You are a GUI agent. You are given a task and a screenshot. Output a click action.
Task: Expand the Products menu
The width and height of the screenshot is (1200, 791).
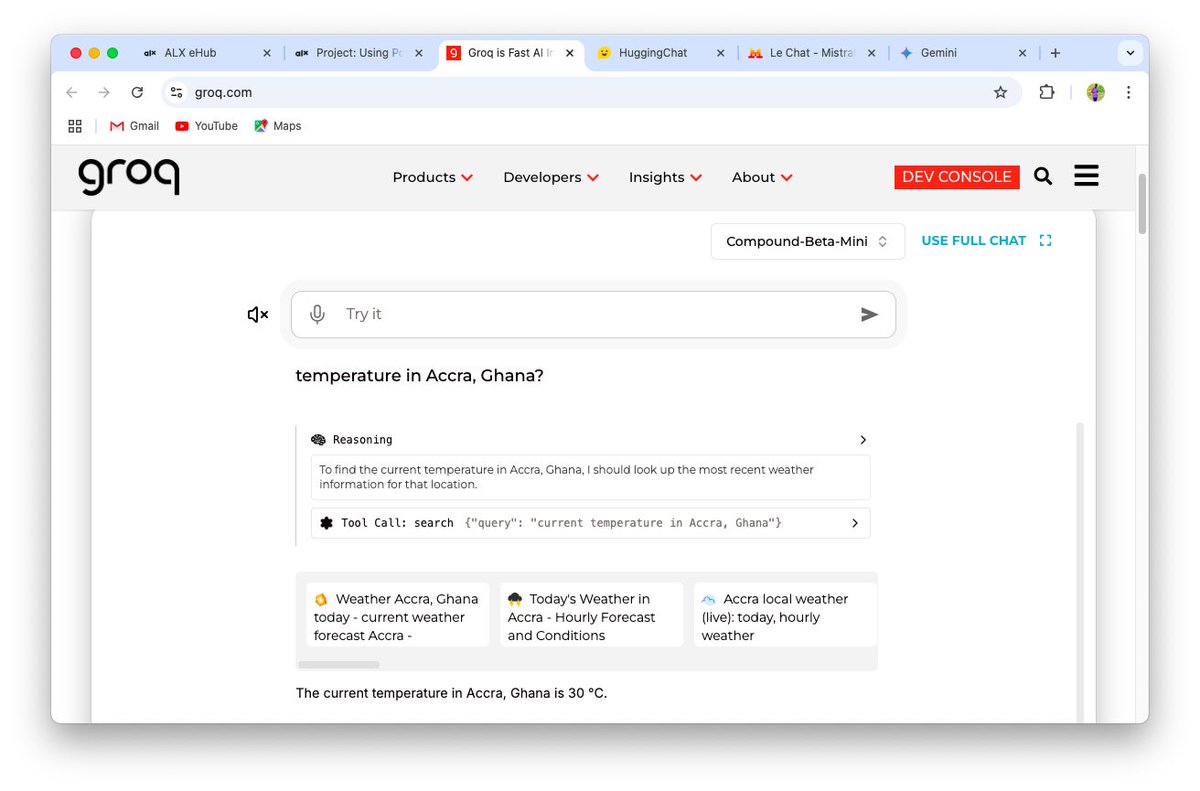pos(433,177)
